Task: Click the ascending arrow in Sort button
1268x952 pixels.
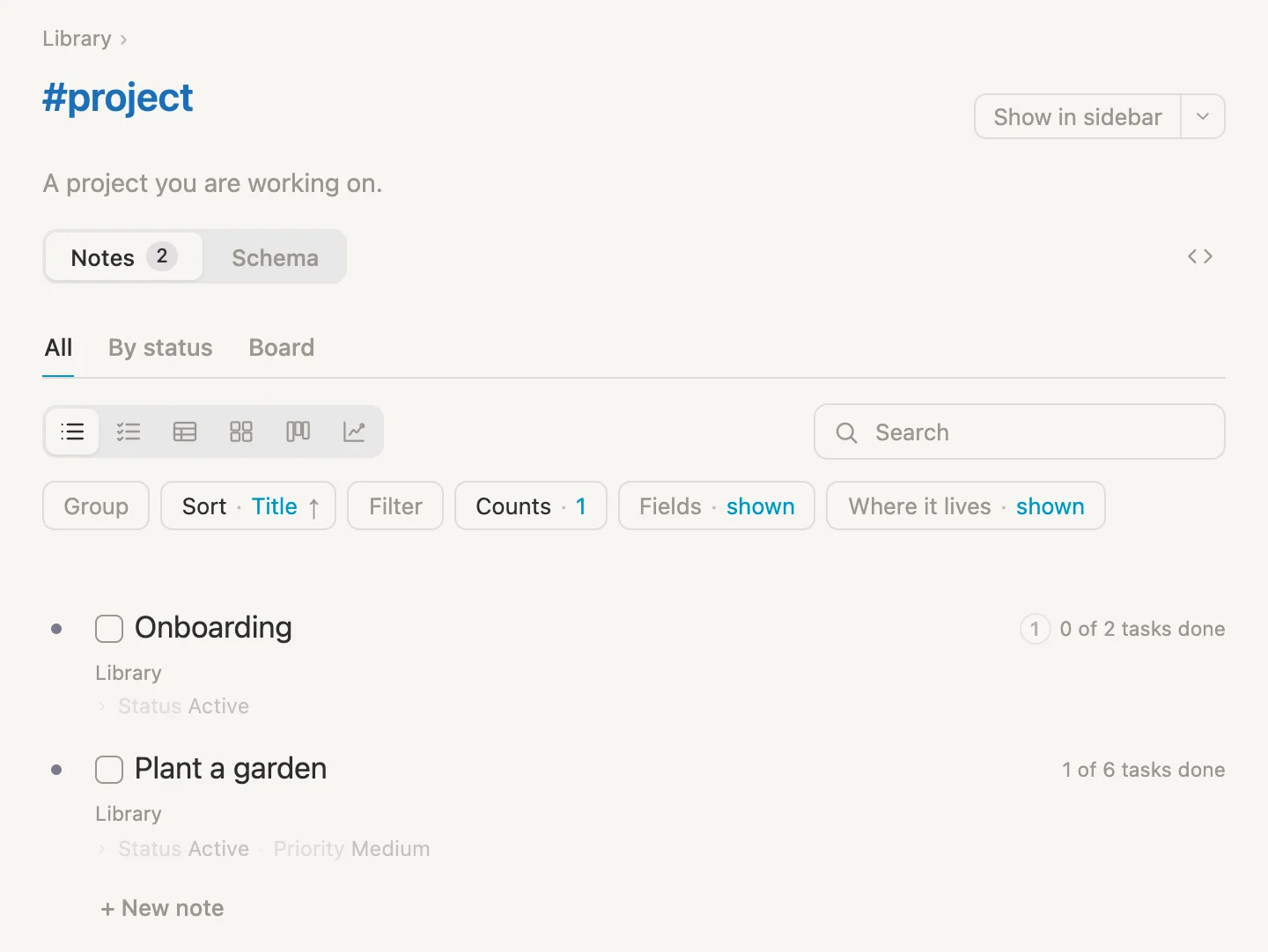Action: (313, 507)
